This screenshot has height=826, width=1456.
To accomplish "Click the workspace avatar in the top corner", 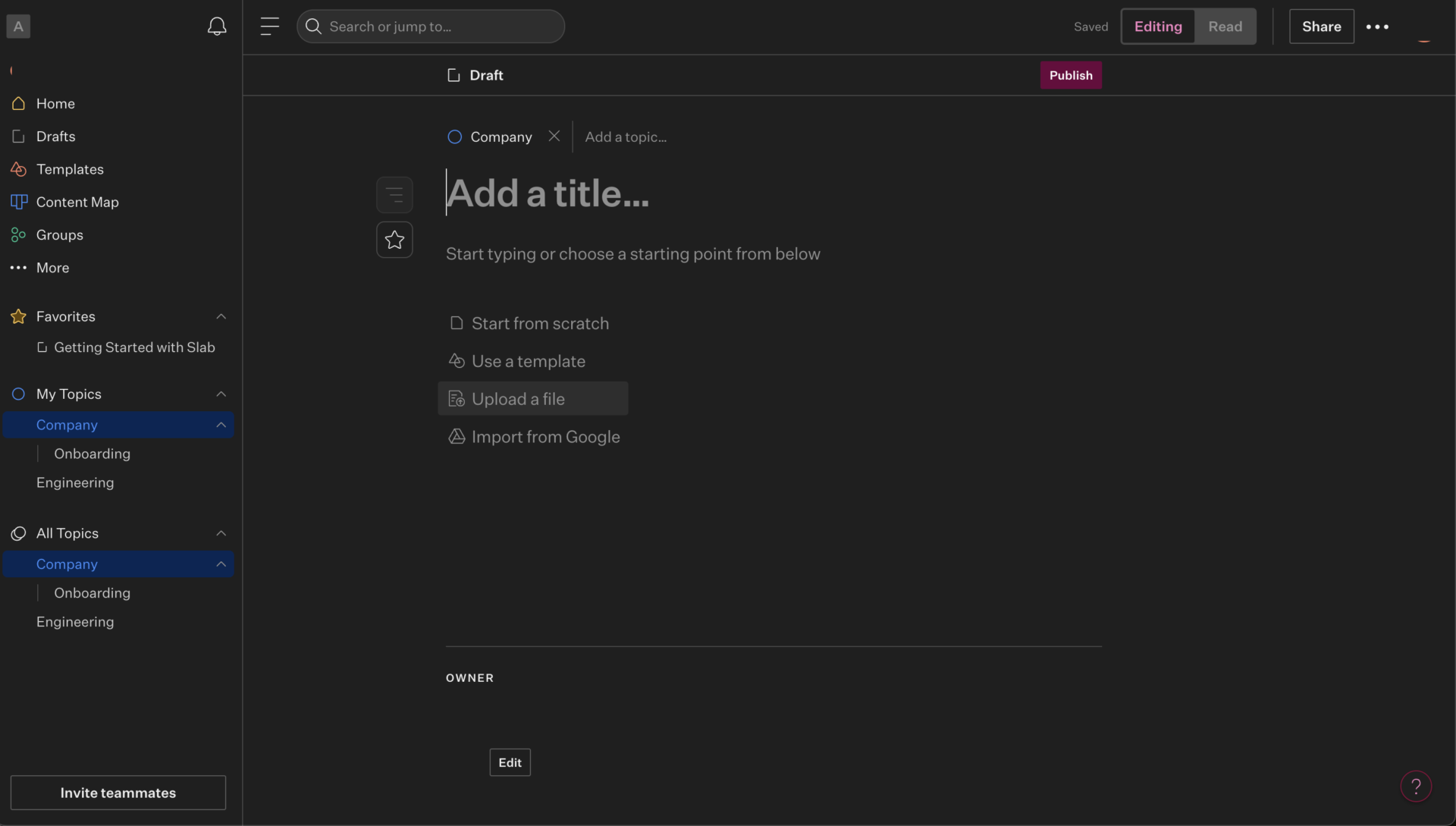I will [x=18, y=26].
